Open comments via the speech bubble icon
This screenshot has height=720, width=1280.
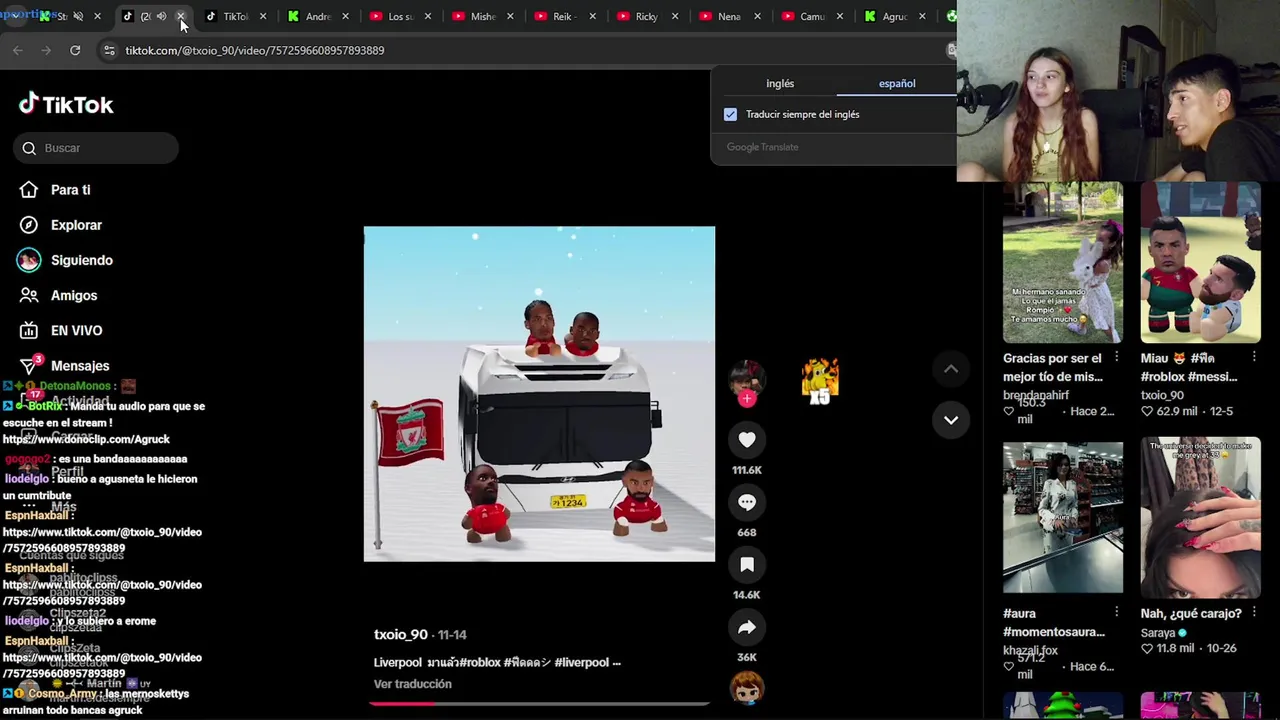(x=747, y=502)
